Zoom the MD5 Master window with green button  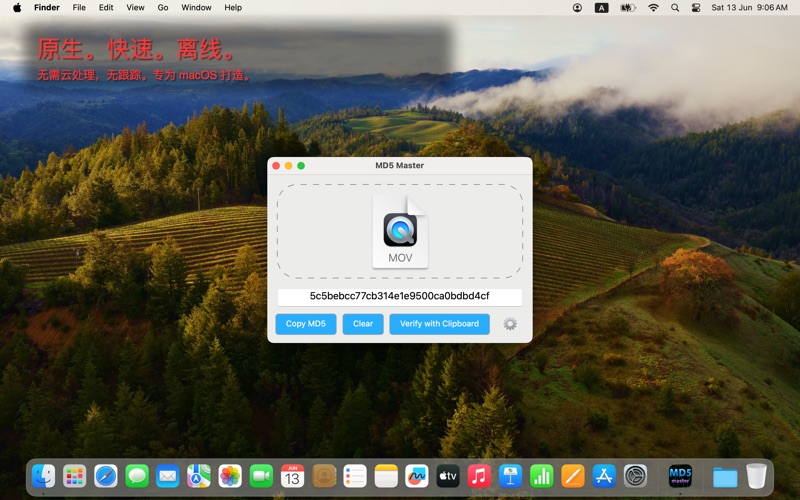[301, 166]
